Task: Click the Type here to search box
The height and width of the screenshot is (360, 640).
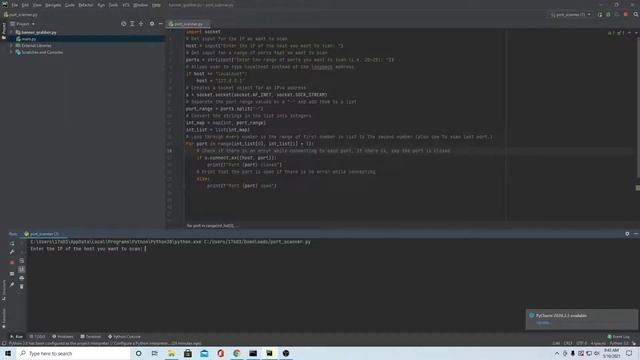Action: [x=73, y=353]
